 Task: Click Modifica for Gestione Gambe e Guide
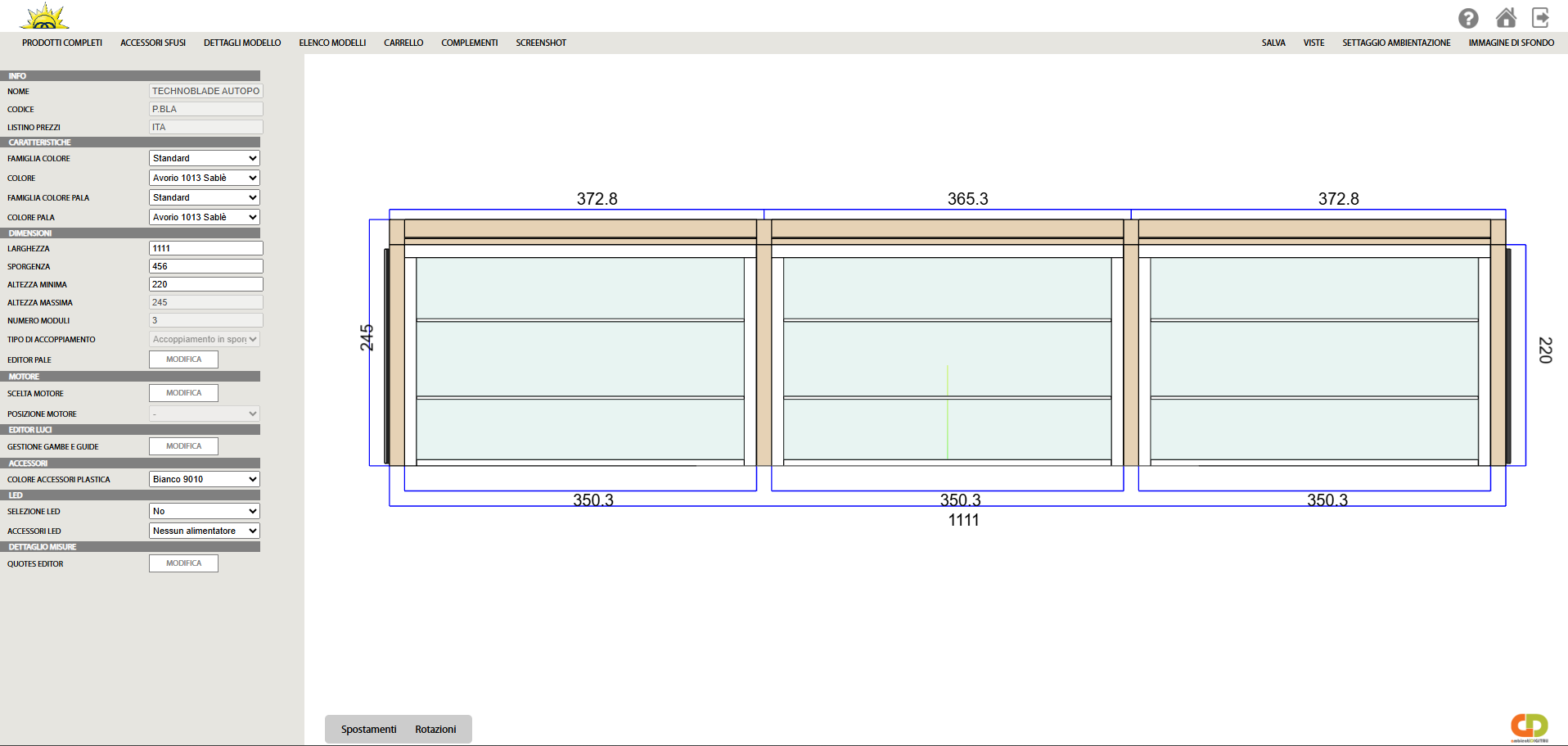coord(183,446)
